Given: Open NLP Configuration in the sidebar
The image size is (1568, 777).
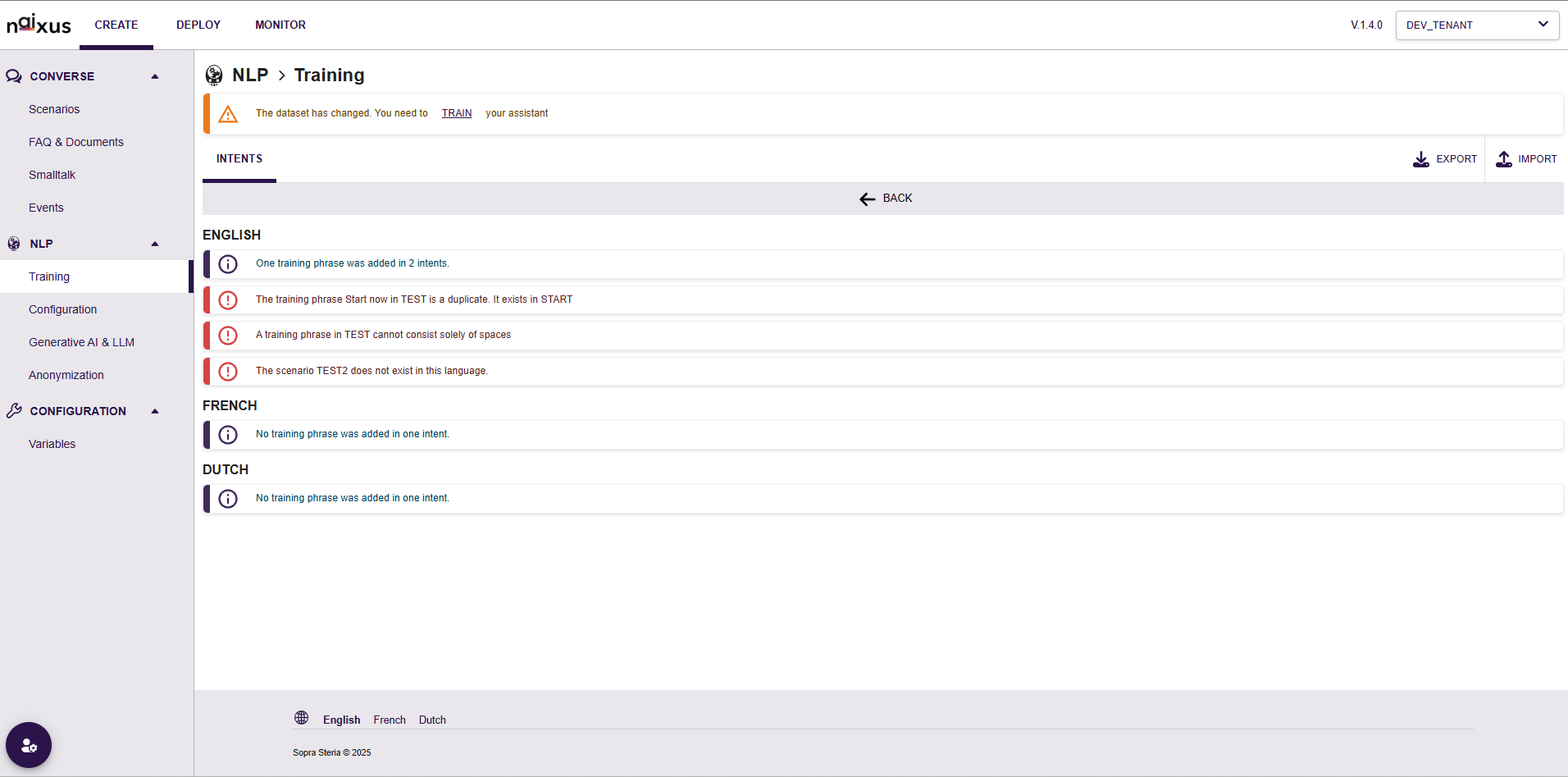Looking at the screenshot, I should [62, 309].
